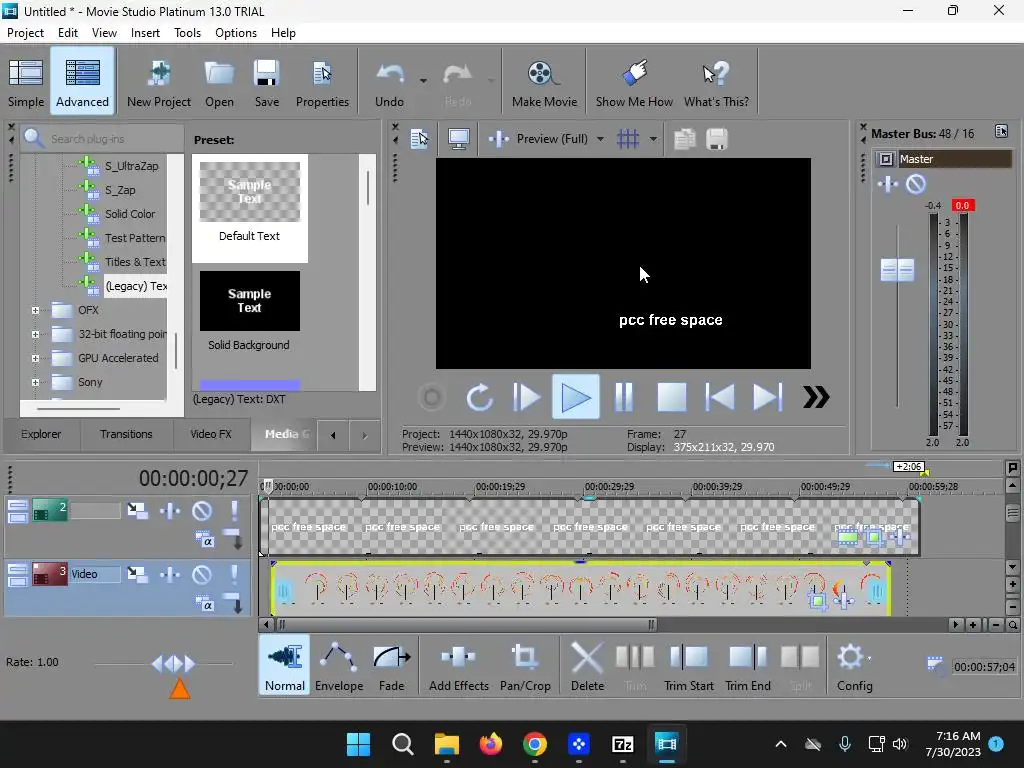Stop playback
The height and width of the screenshot is (768, 1024).
[671, 397]
